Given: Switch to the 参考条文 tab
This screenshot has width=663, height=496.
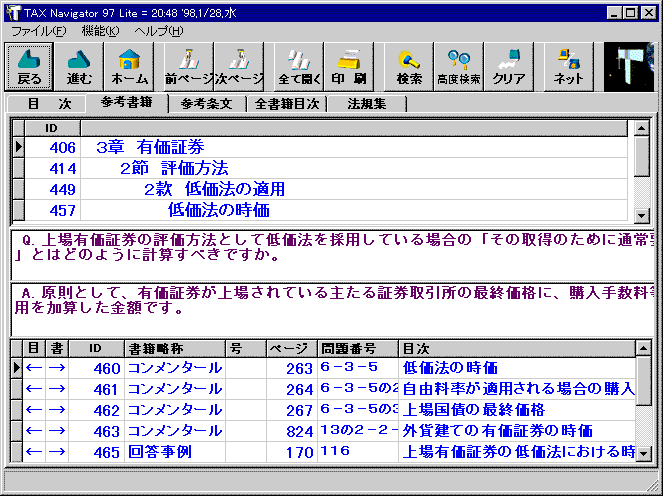Looking at the screenshot, I should pyautogui.click(x=207, y=104).
